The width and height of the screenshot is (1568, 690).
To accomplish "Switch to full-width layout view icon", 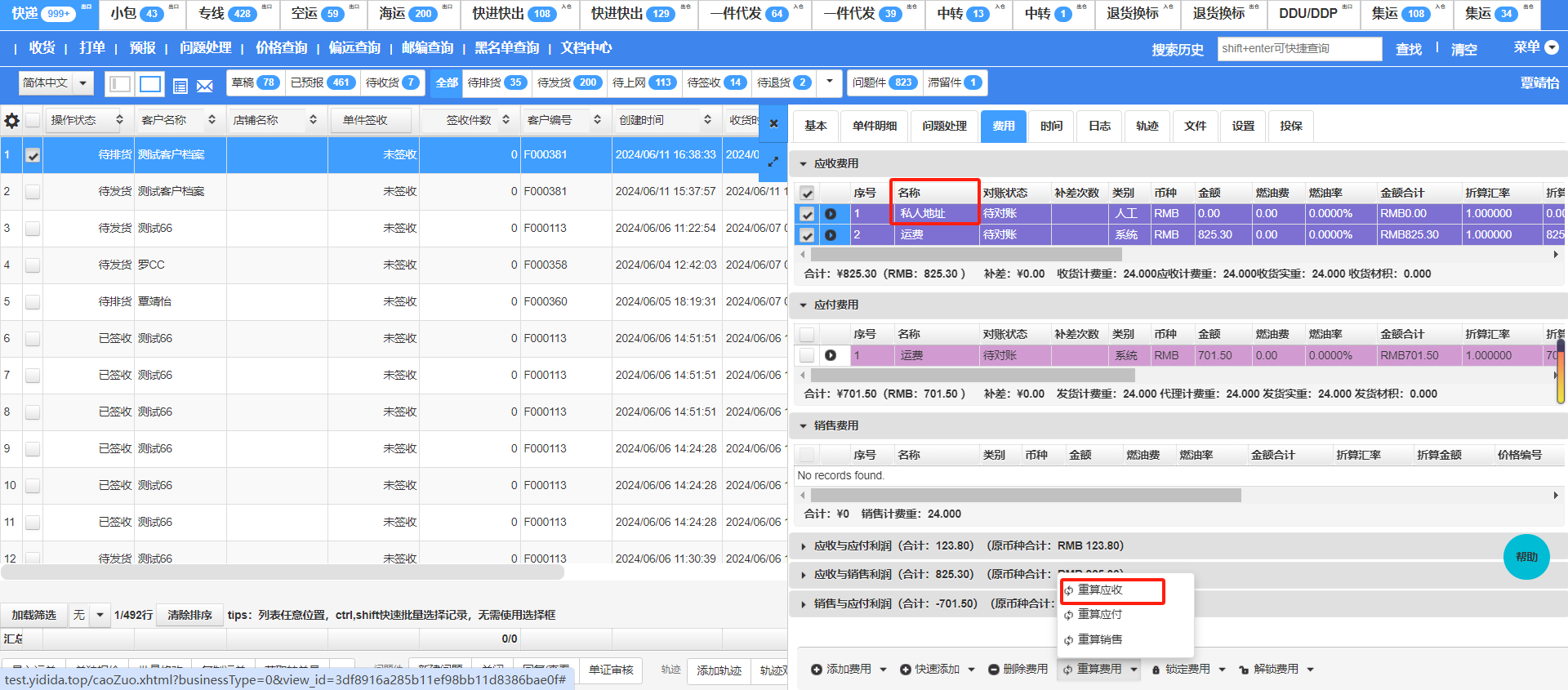I will point(150,84).
